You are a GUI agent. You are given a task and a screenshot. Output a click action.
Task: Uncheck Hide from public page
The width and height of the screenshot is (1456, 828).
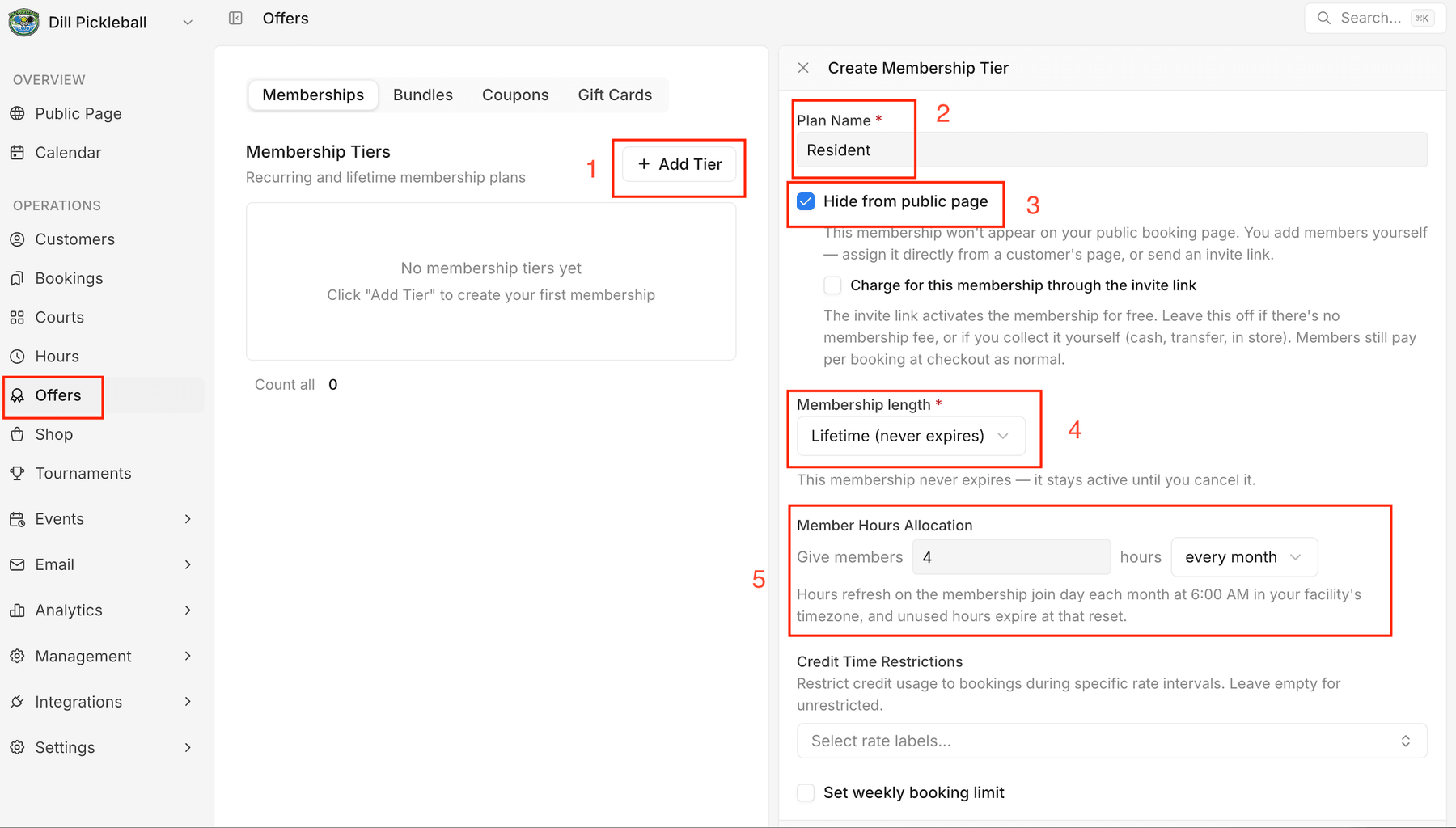(x=806, y=201)
